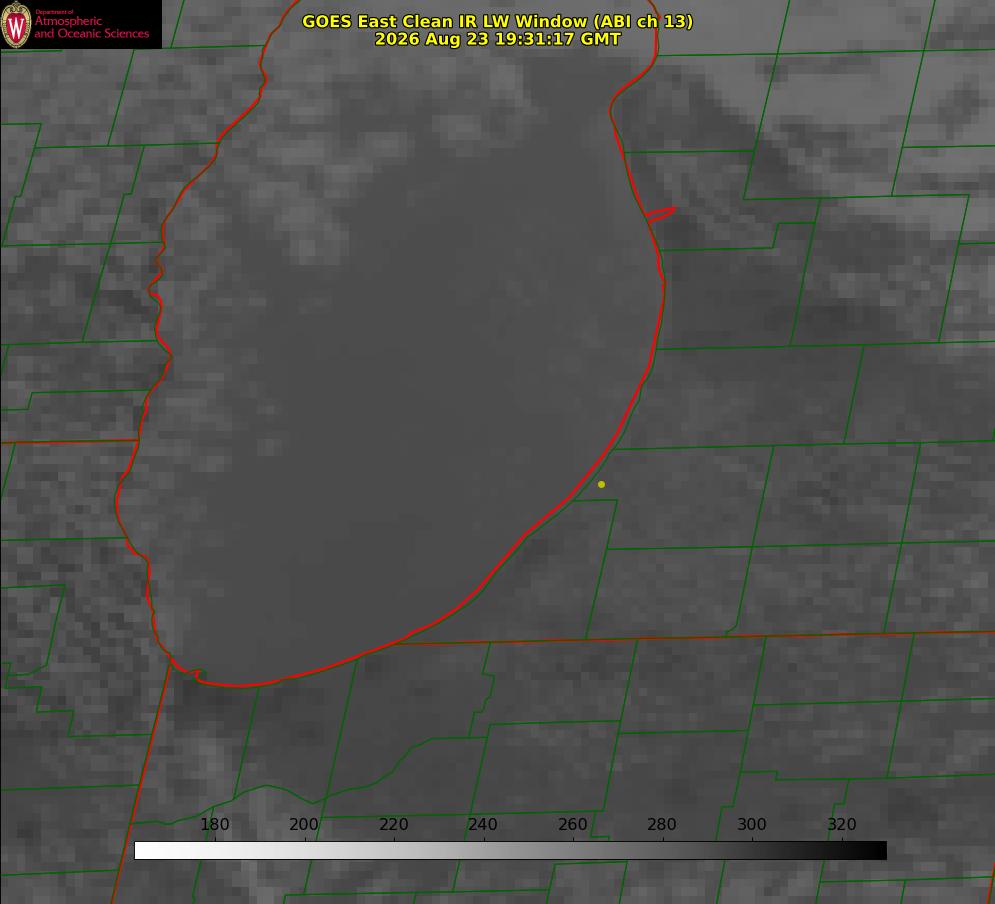Select the yellow dot marker near the lake shore

(x=601, y=484)
